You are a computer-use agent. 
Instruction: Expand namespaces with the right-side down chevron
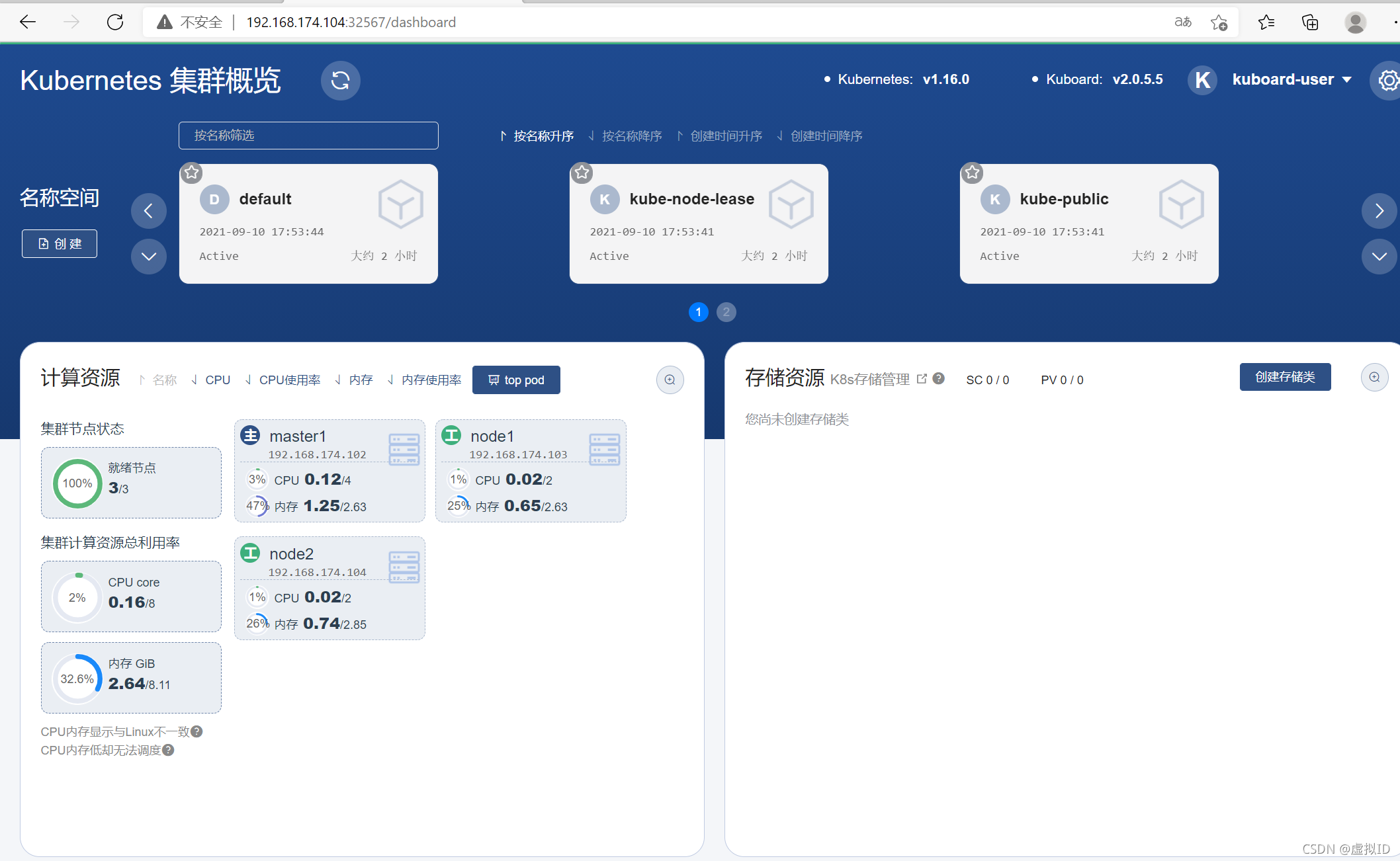(1379, 257)
